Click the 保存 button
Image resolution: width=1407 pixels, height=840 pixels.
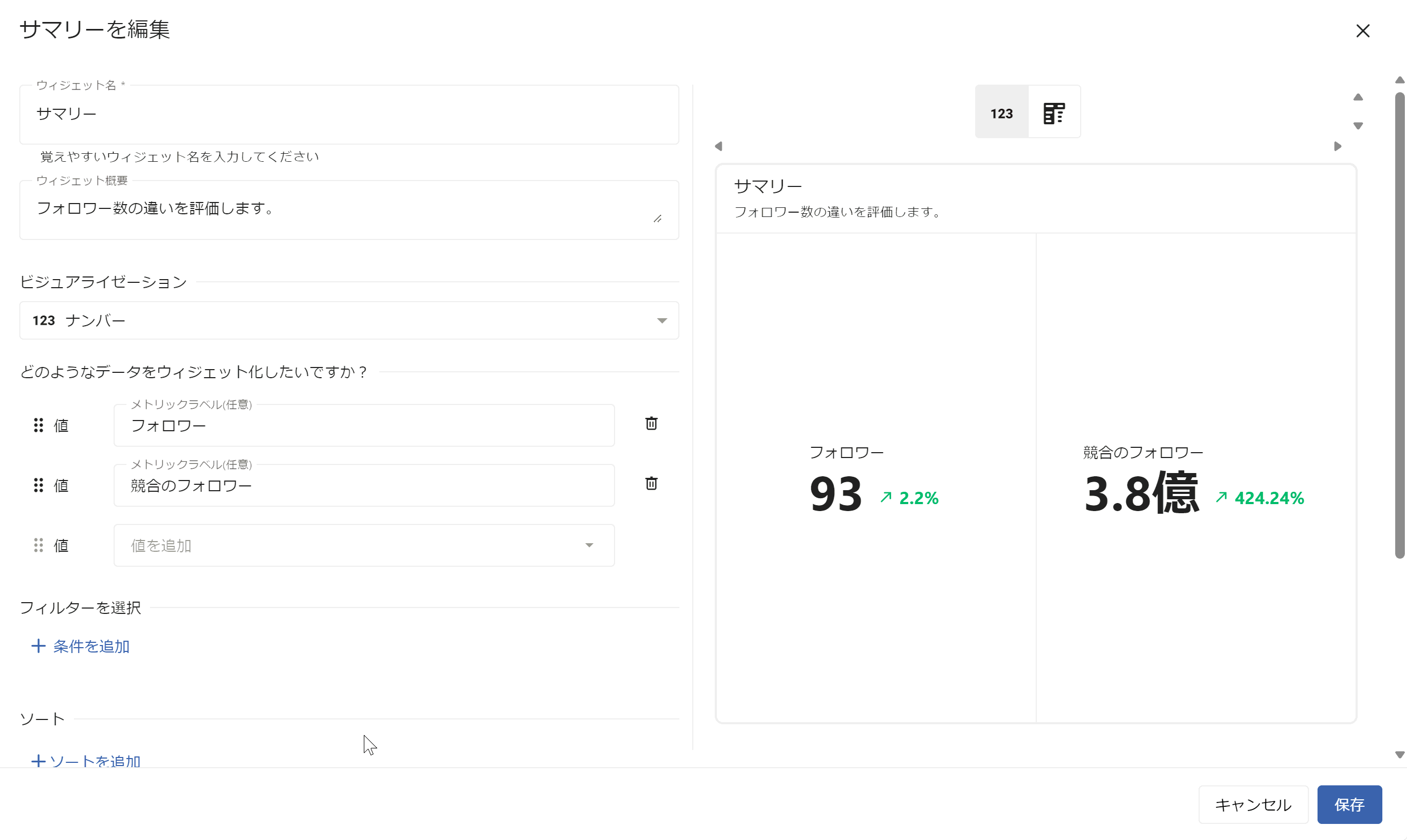(x=1349, y=804)
